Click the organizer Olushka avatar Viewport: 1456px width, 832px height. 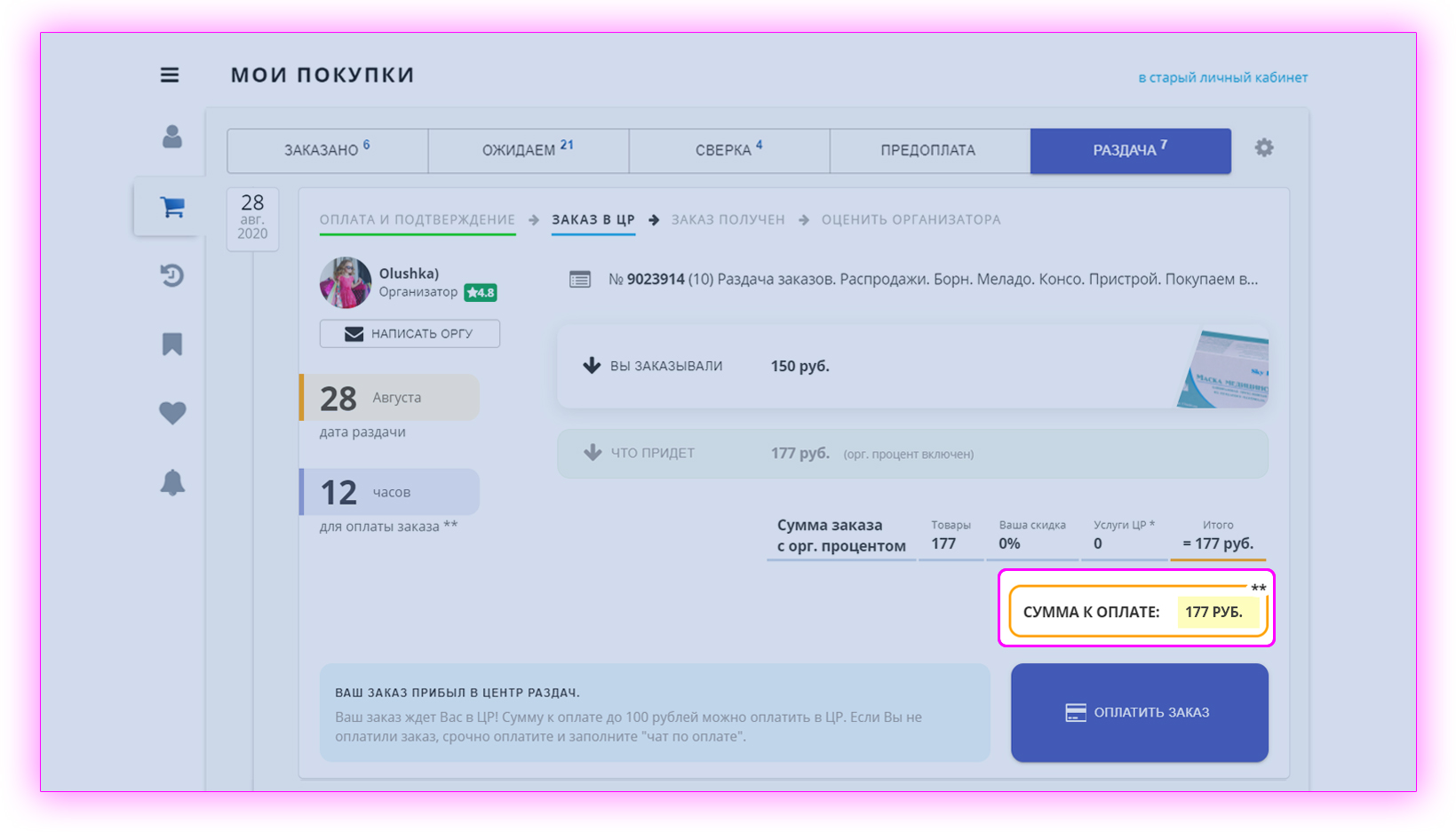click(x=346, y=282)
